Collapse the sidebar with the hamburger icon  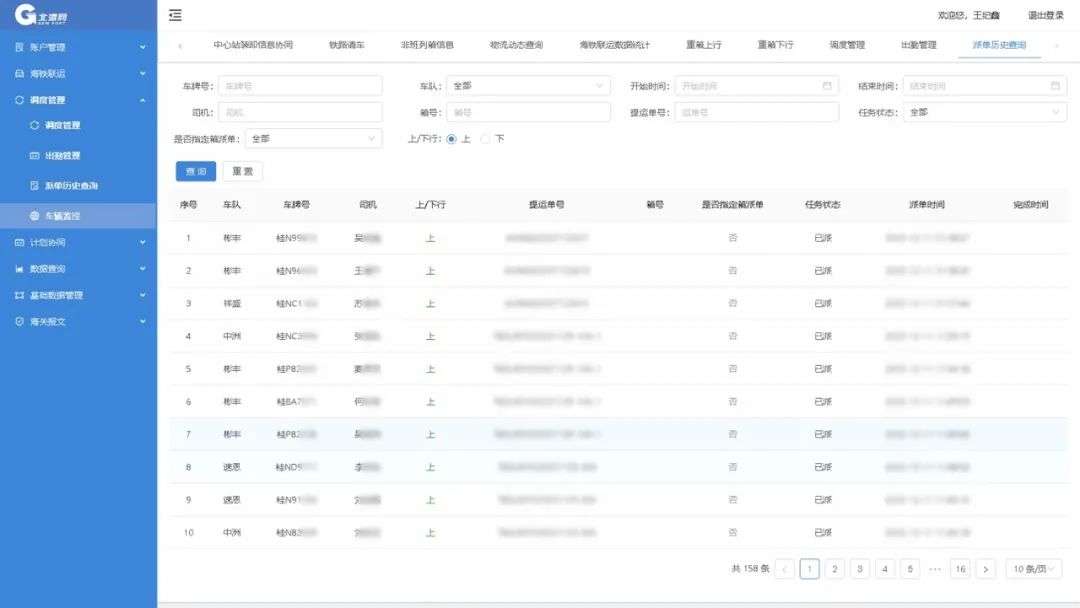pos(175,15)
